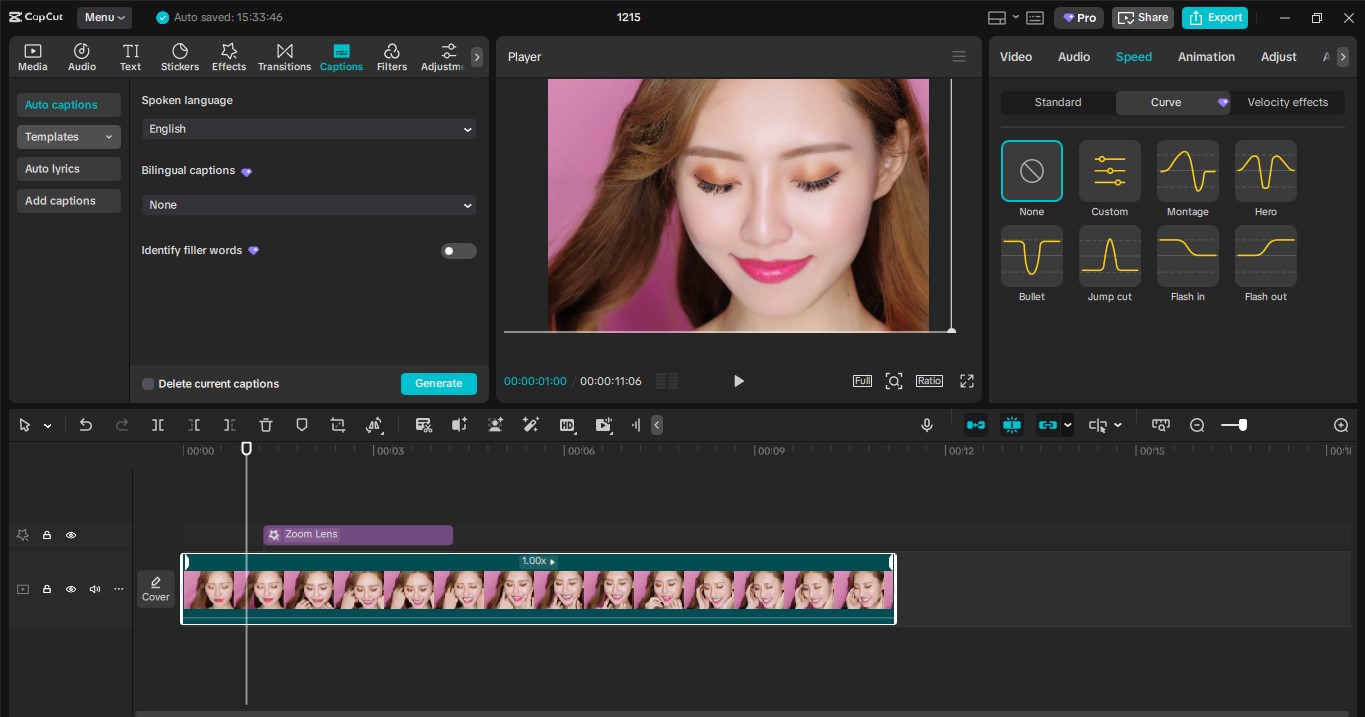Hide the video track with the eye icon
The image size is (1365, 717).
pyautogui.click(x=71, y=589)
